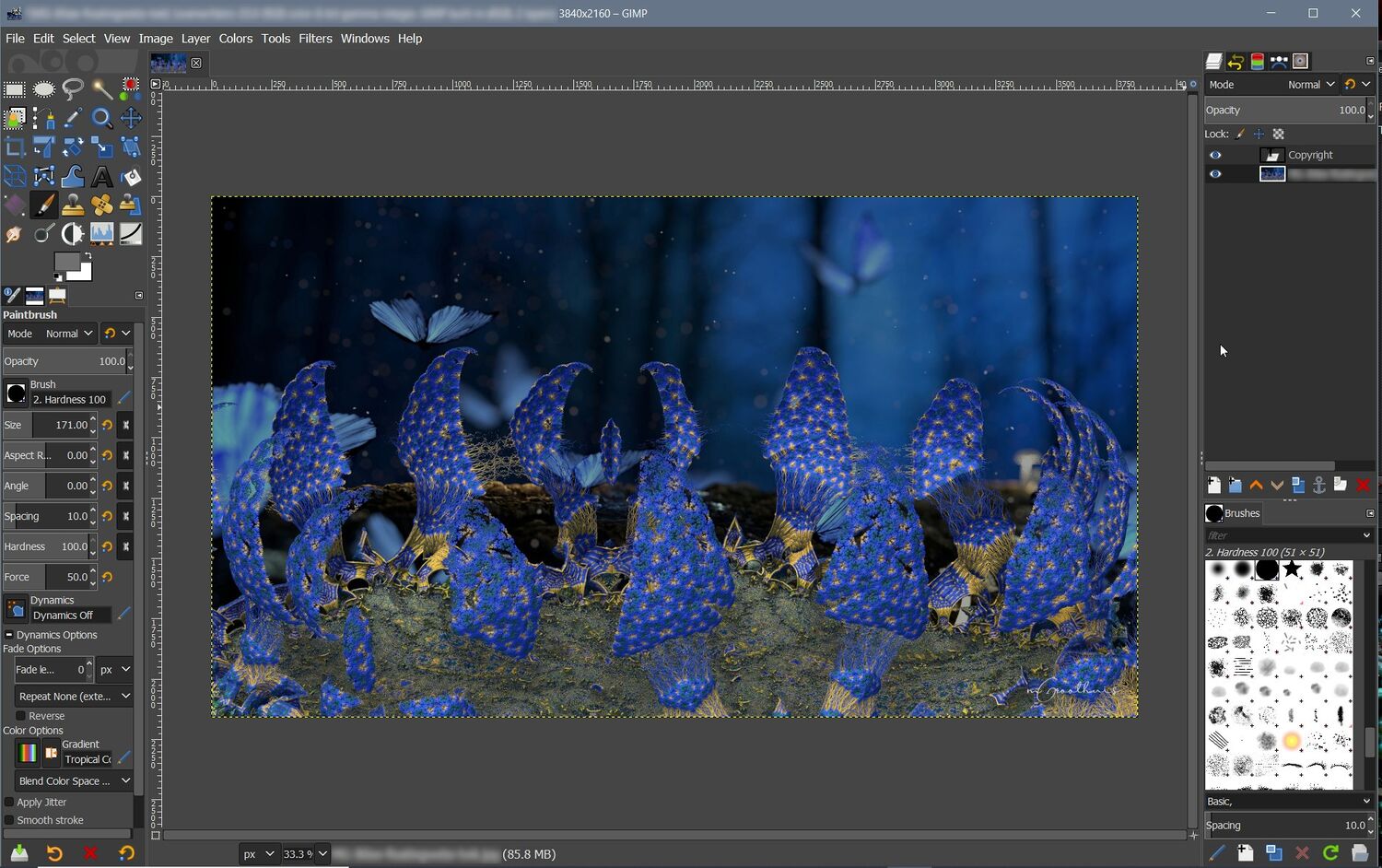Screen dimensions: 1382x868
Task: Switch to the Channels tab
Action: pyautogui.click(x=1257, y=62)
